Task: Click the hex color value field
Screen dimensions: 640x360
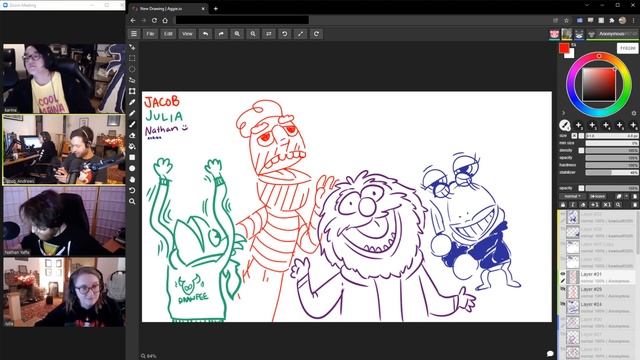Action: click(627, 48)
